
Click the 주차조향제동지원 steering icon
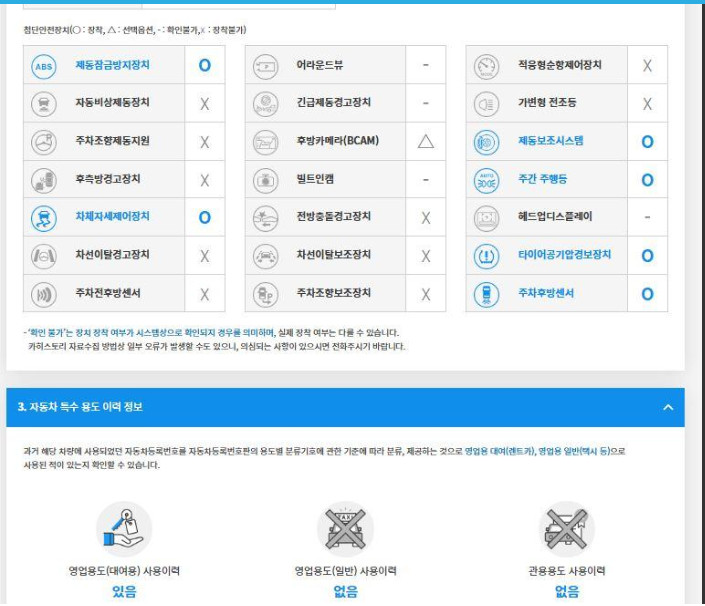44,142
